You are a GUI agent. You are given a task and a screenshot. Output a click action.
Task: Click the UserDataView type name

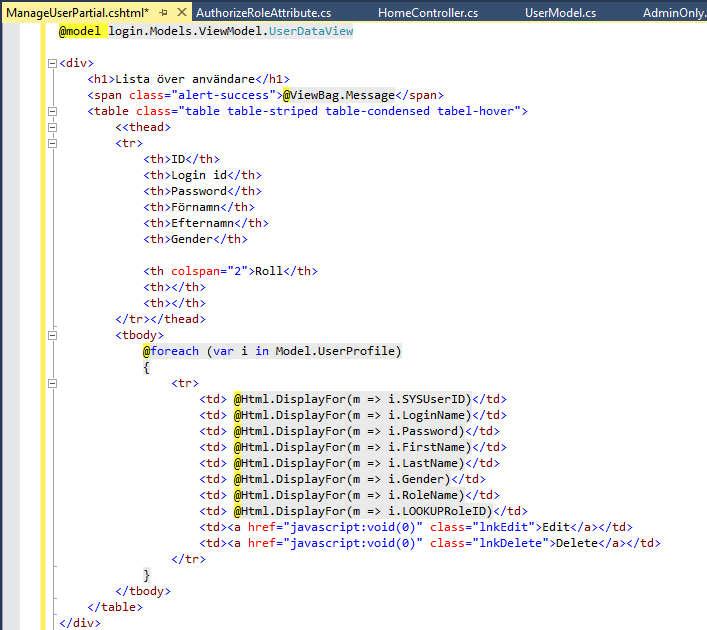pos(311,31)
